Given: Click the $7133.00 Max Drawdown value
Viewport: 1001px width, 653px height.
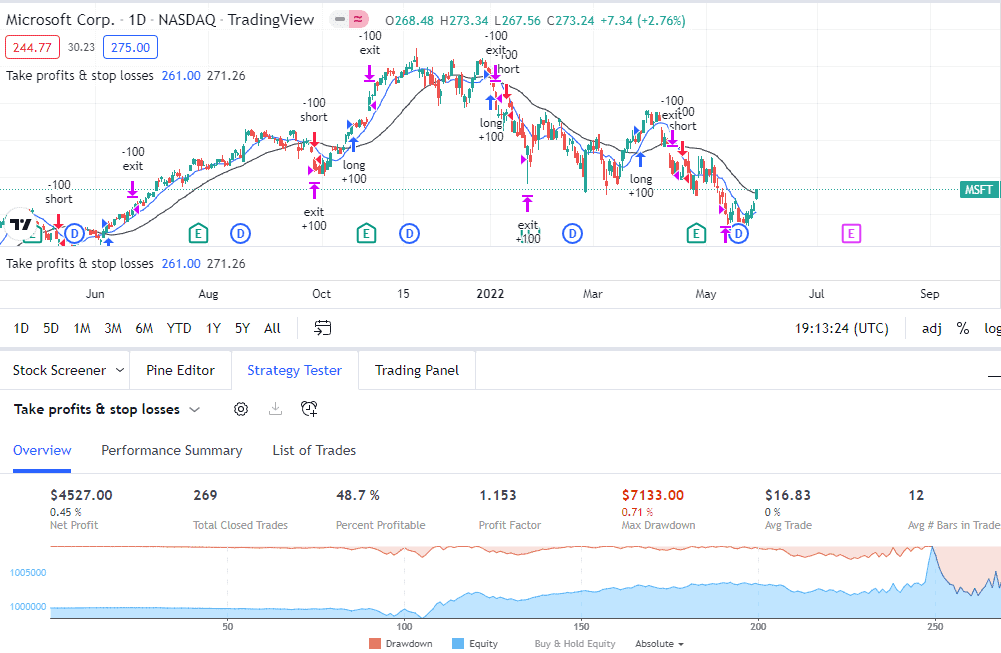Looking at the screenshot, I should point(652,495).
